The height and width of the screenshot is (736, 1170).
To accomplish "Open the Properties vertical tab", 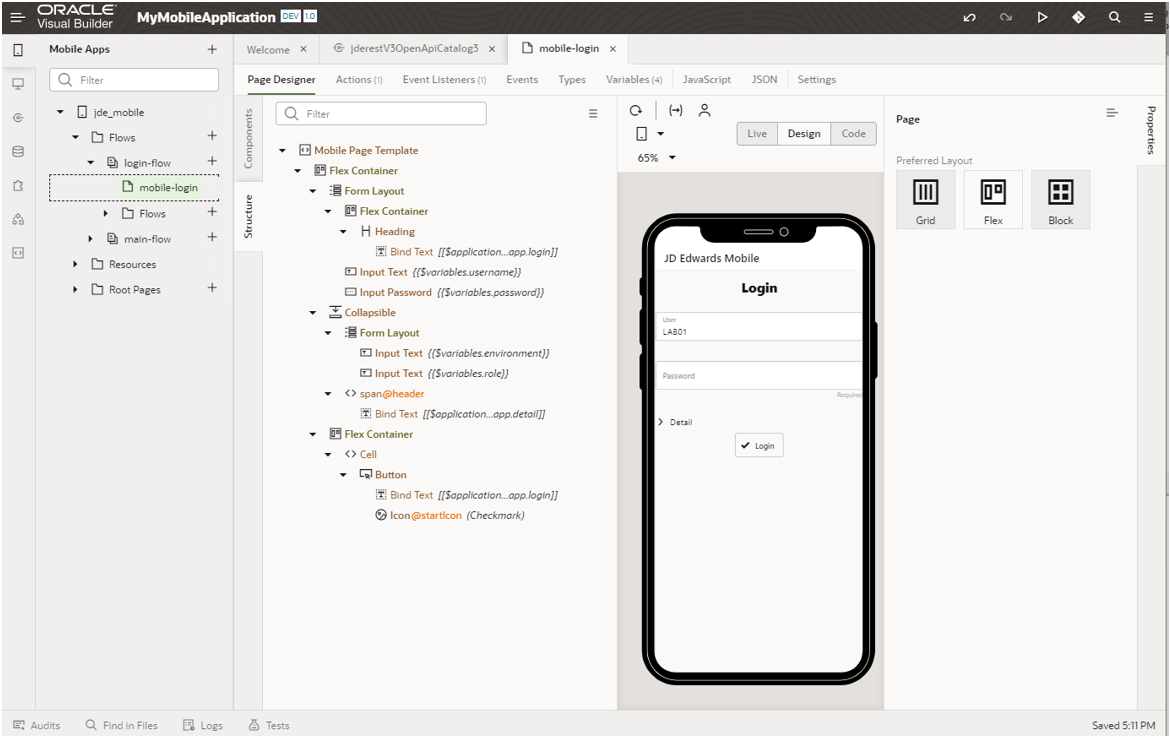I will tap(1151, 130).
